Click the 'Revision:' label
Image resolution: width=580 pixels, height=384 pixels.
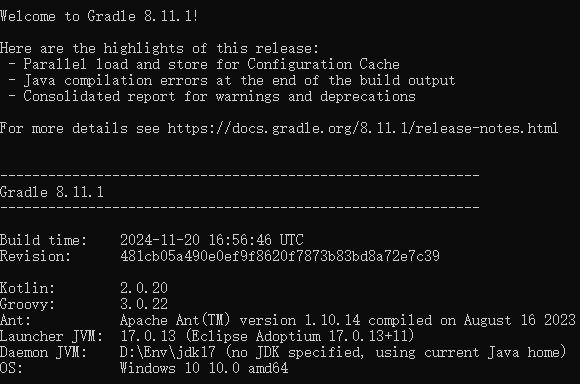point(35,256)
